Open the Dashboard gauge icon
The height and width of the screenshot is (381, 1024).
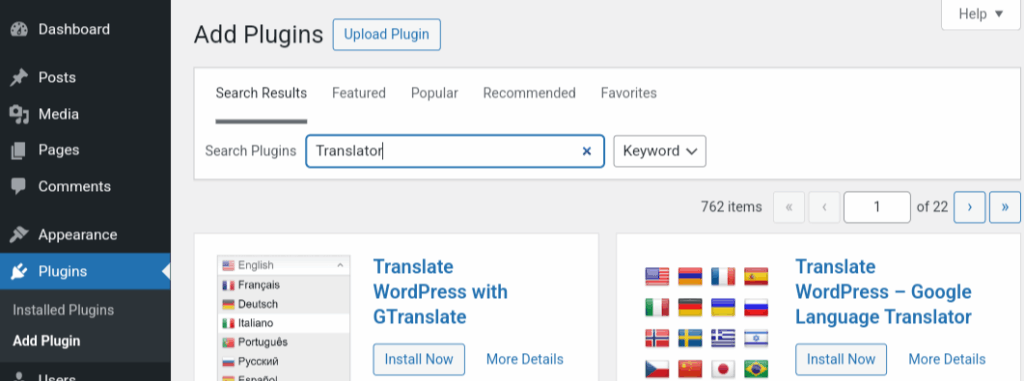tap(20, 29)
